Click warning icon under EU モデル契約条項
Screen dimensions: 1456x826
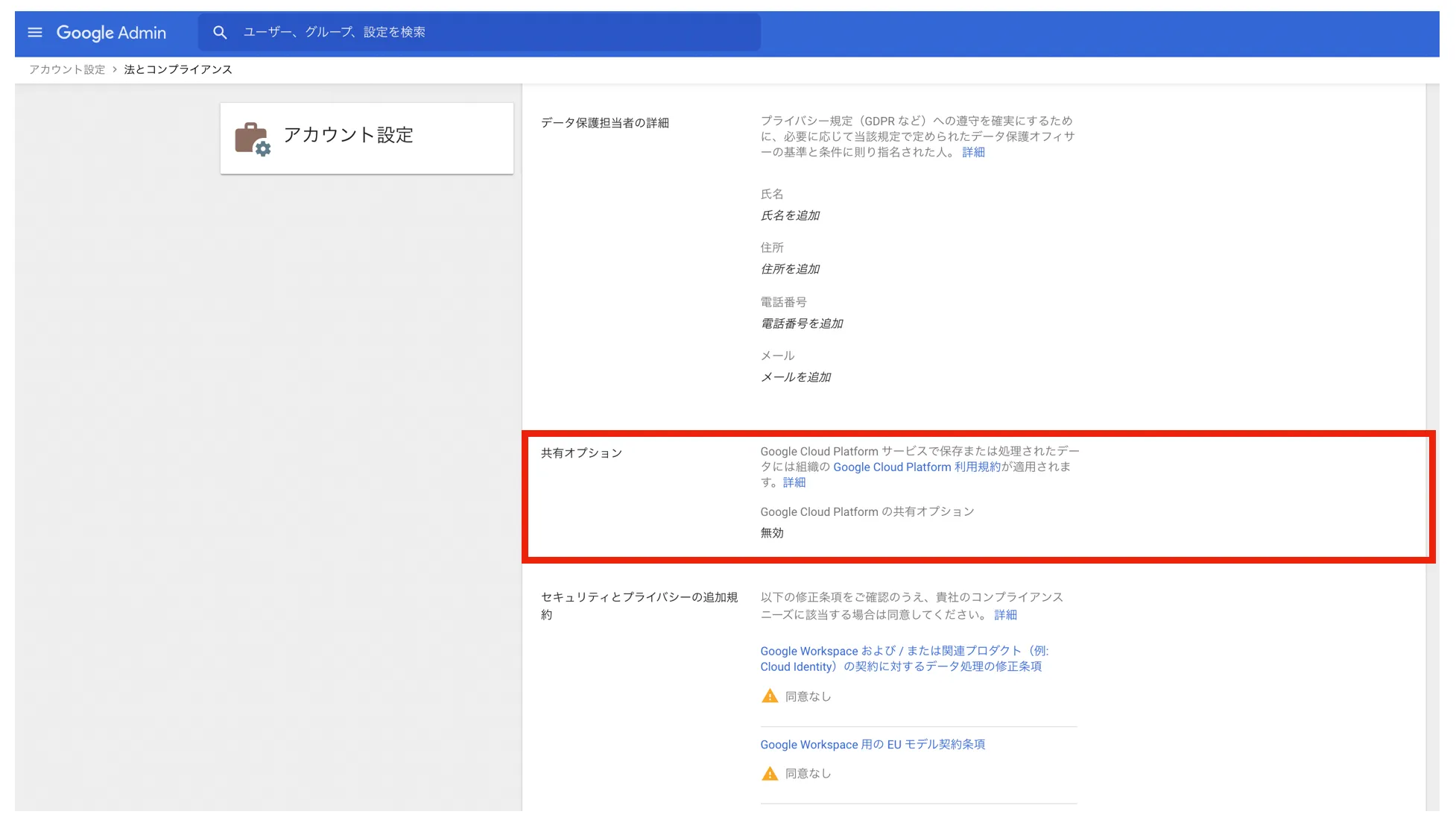[x=770, y=774]
